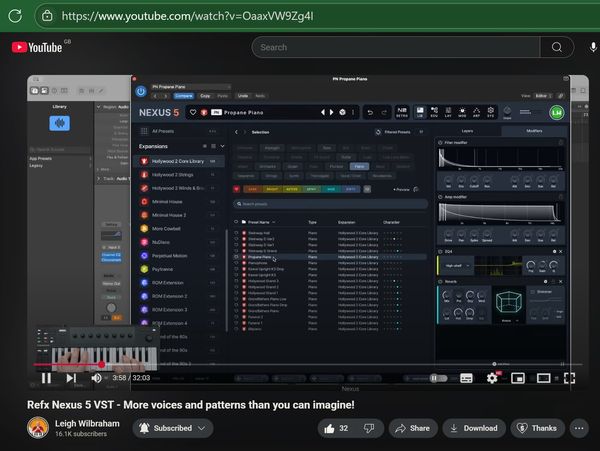Click the Thanks button

tap(537, 428)
